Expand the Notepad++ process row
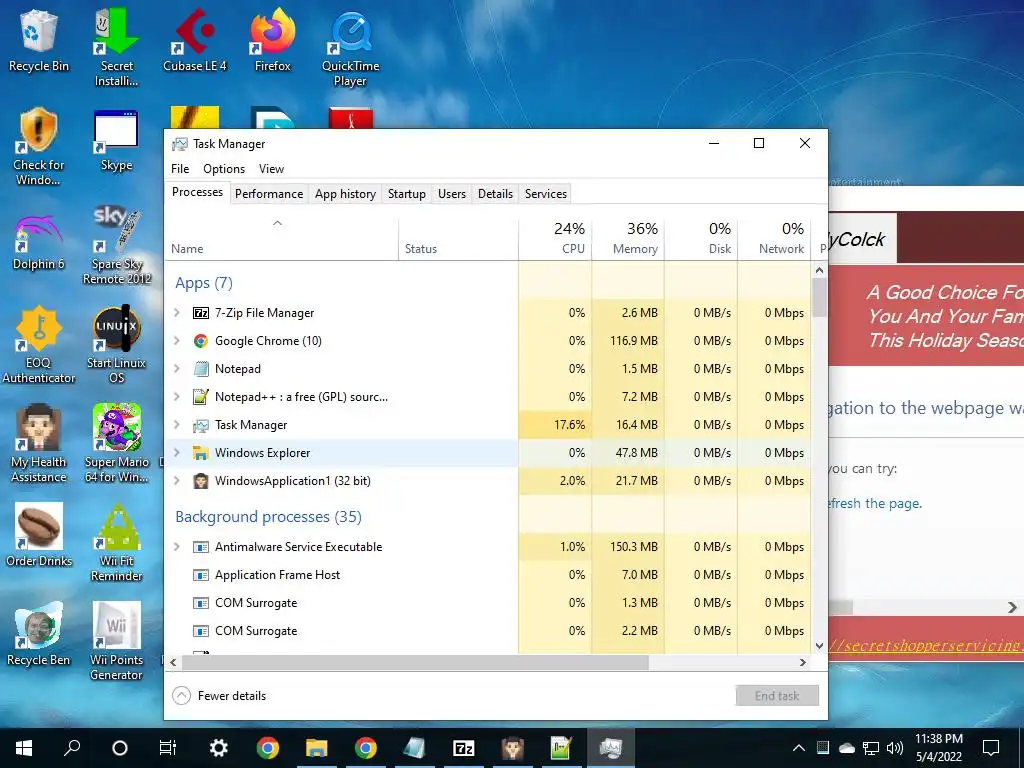 coord(176,397)
